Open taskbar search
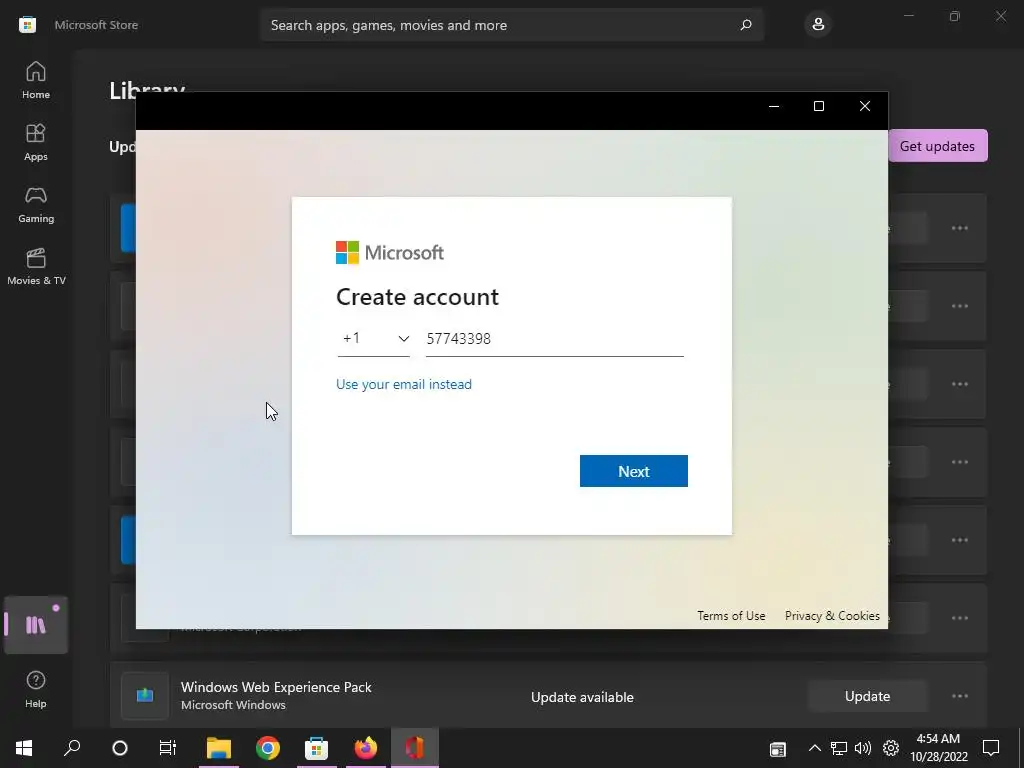Image resolution: width=1024 pixels, height=768 pixels. point(72,748)
